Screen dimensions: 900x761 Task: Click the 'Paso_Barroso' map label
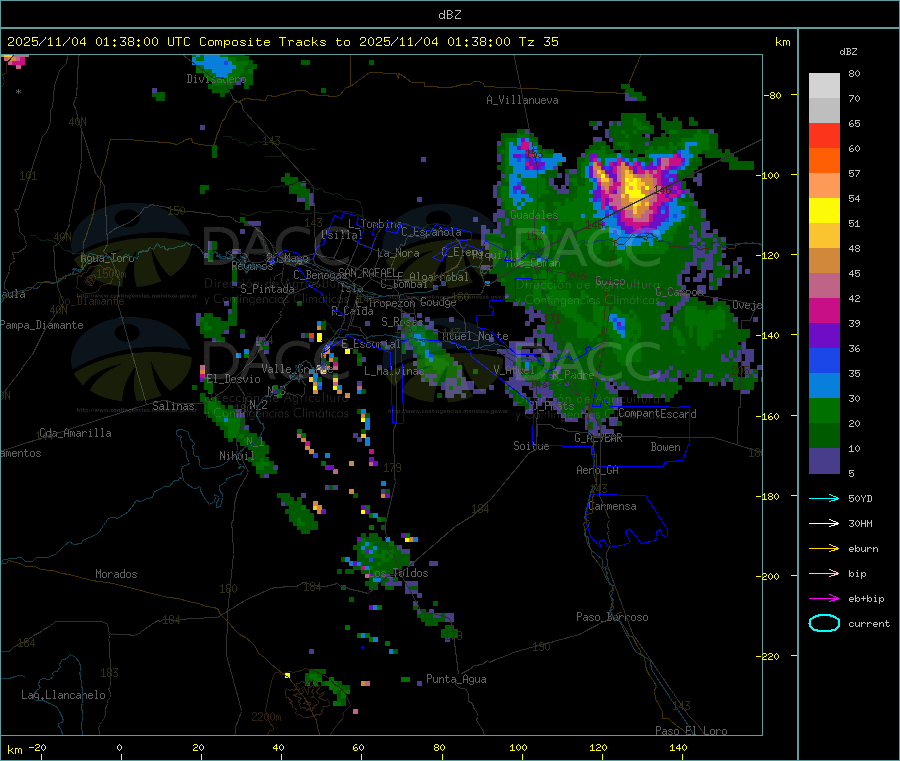pos(612,617)
